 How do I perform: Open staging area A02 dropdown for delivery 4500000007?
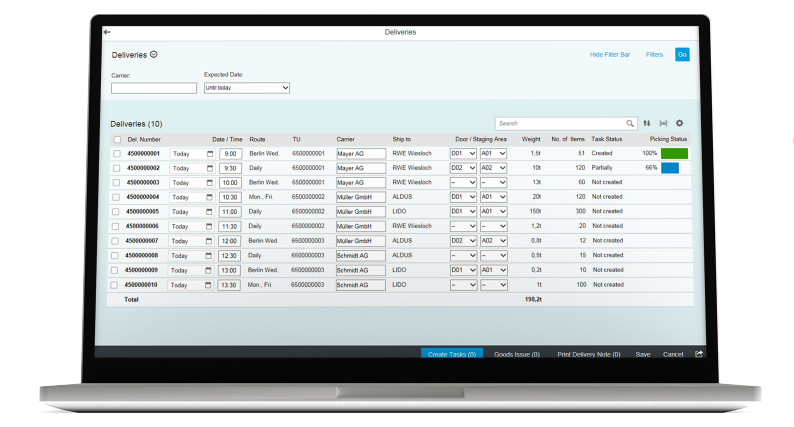pos(494,241)
